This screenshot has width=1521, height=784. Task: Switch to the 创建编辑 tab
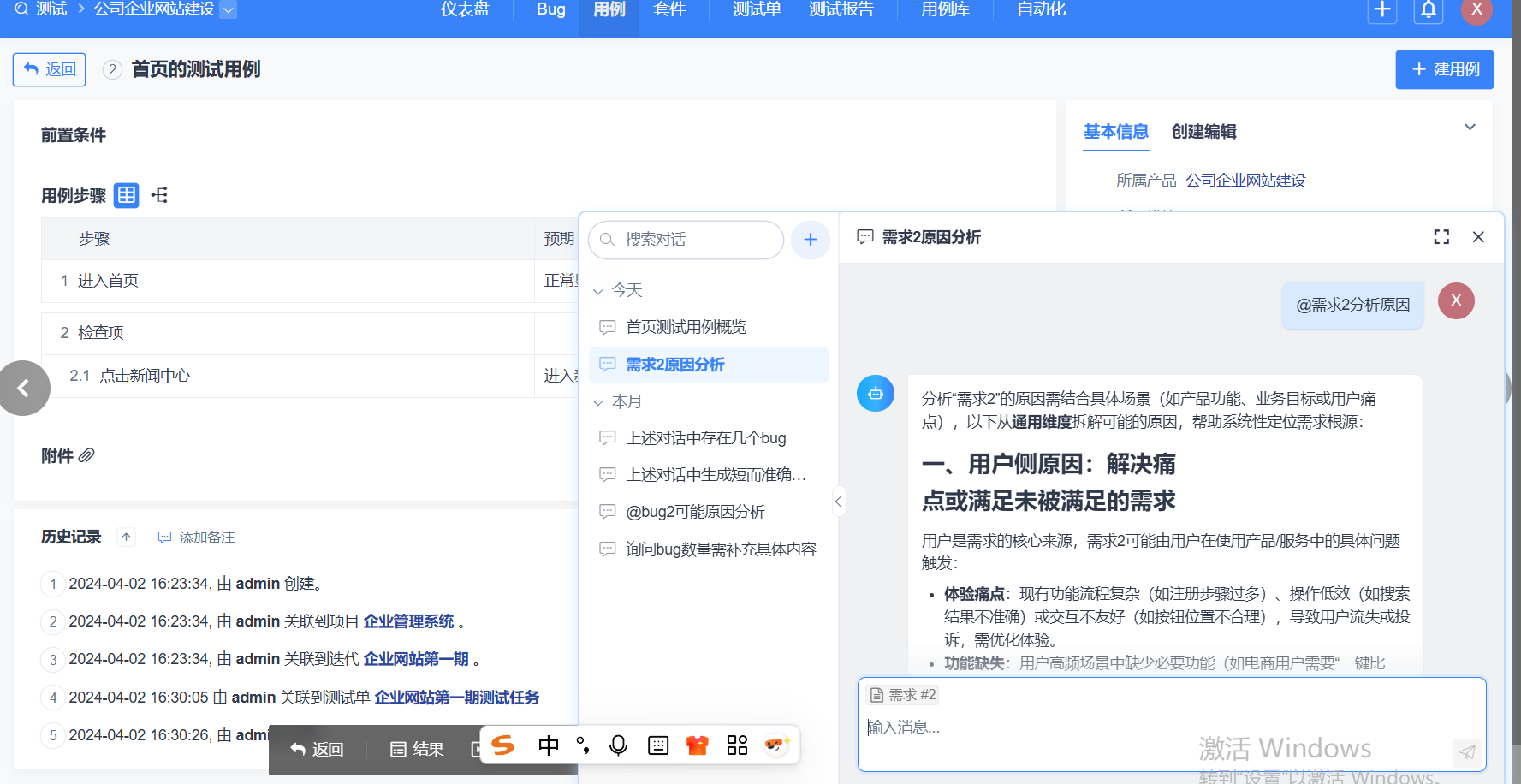tap(1203, 132)
